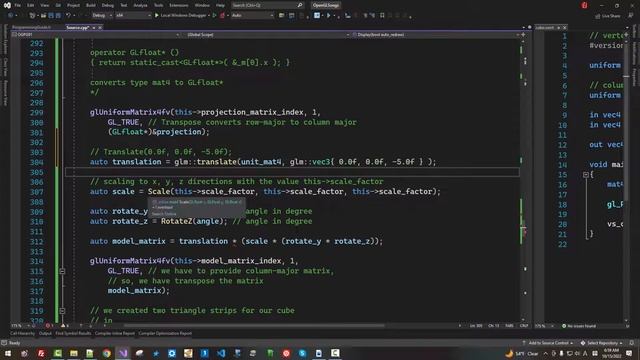The image size is (640, 360).
Task: Open the Help menu
Action: tap(220, 5)
